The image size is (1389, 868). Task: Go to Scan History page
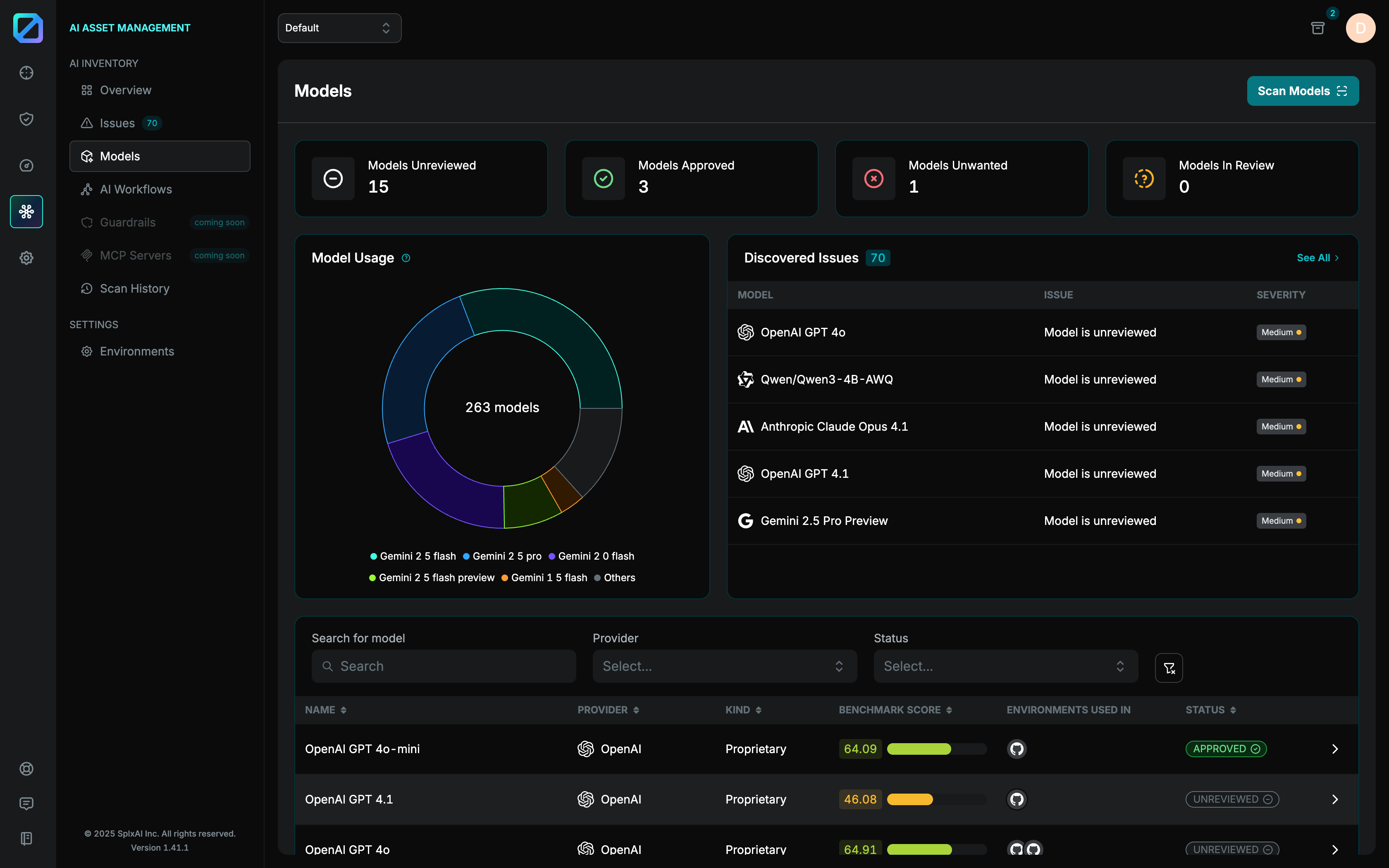click(134, 288)
